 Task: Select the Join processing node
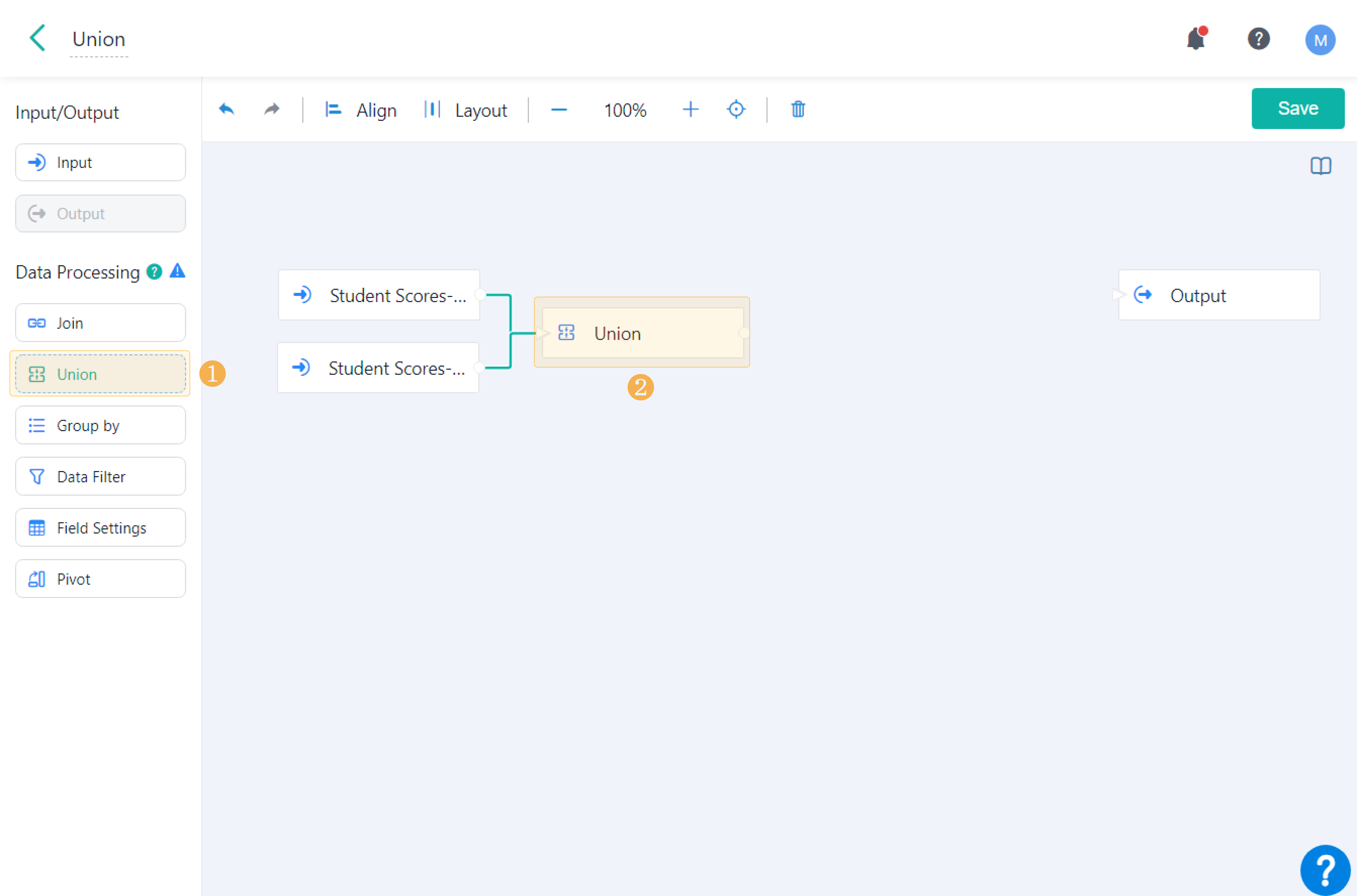[x=101, y=323]
